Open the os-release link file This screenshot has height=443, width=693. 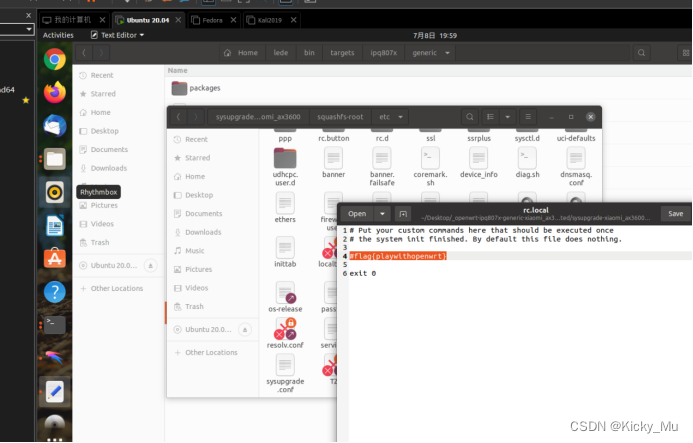pyautogui.click(x=285, y=297)
